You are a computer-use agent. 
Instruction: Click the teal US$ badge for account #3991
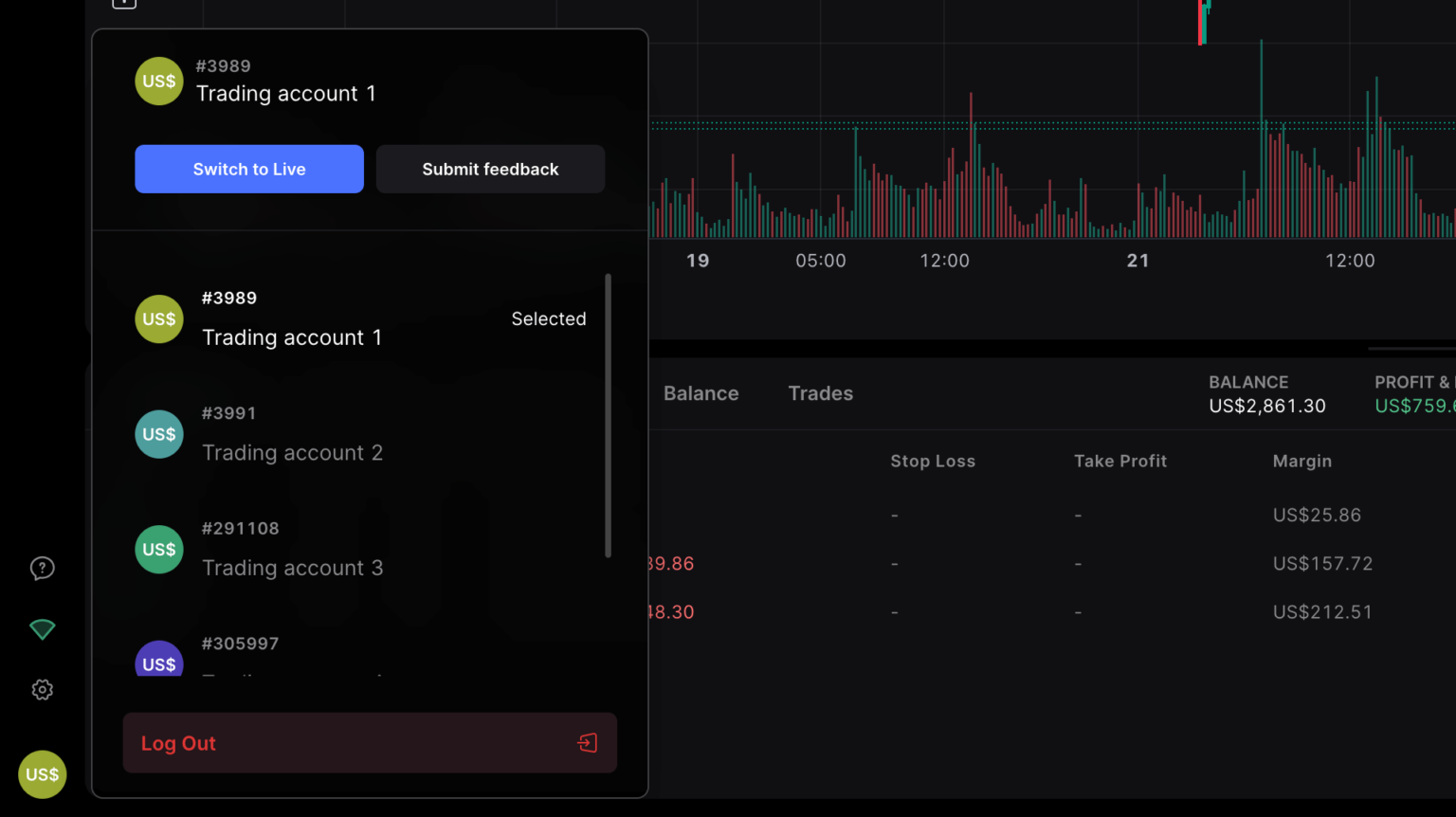click(158, 434)
